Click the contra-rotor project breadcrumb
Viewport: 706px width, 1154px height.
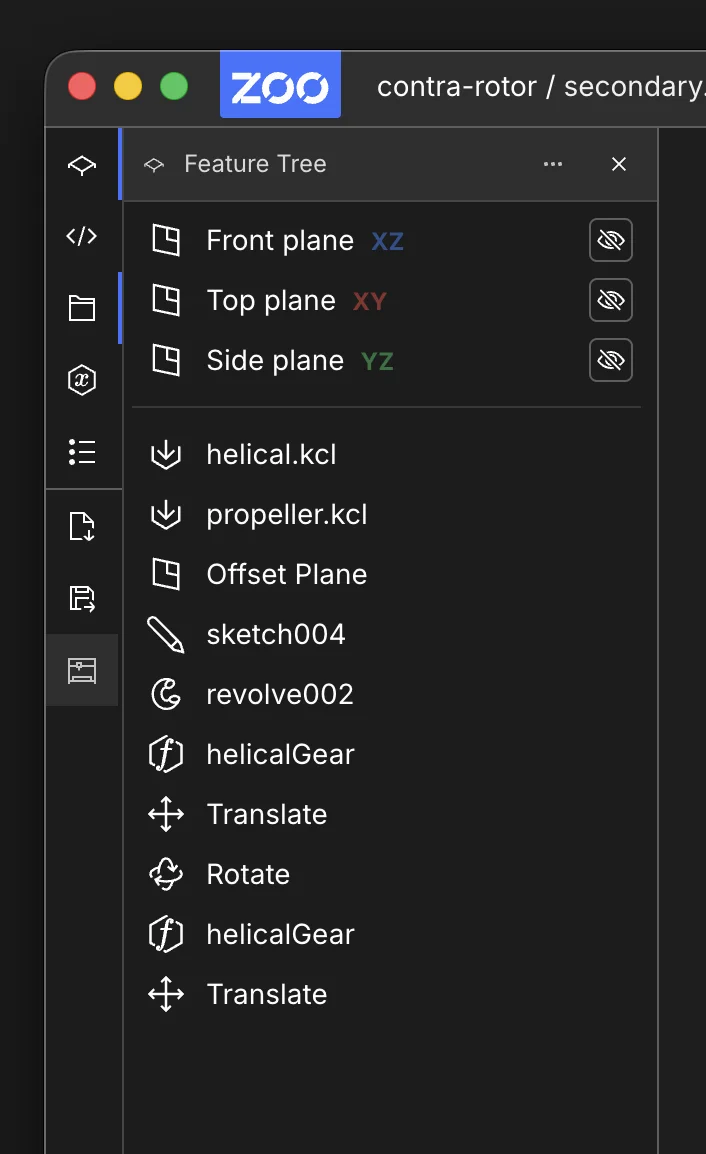[x=458, y=86]
